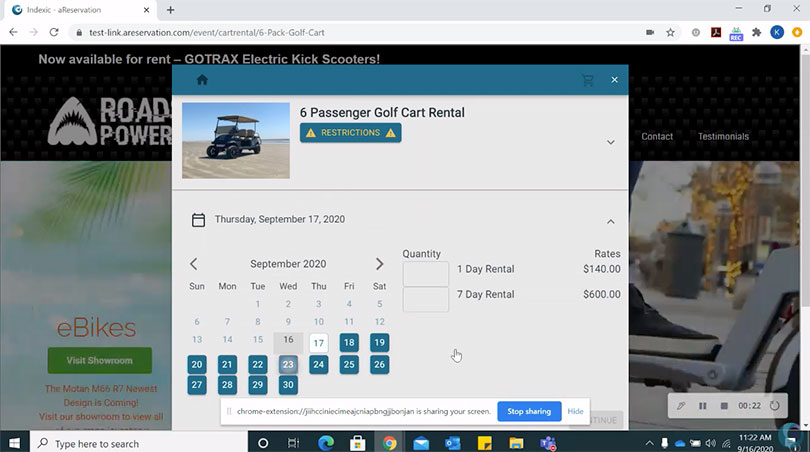Select September 30 on the calendar
This screenshot has width=810, height=452.
pos(288,385)
